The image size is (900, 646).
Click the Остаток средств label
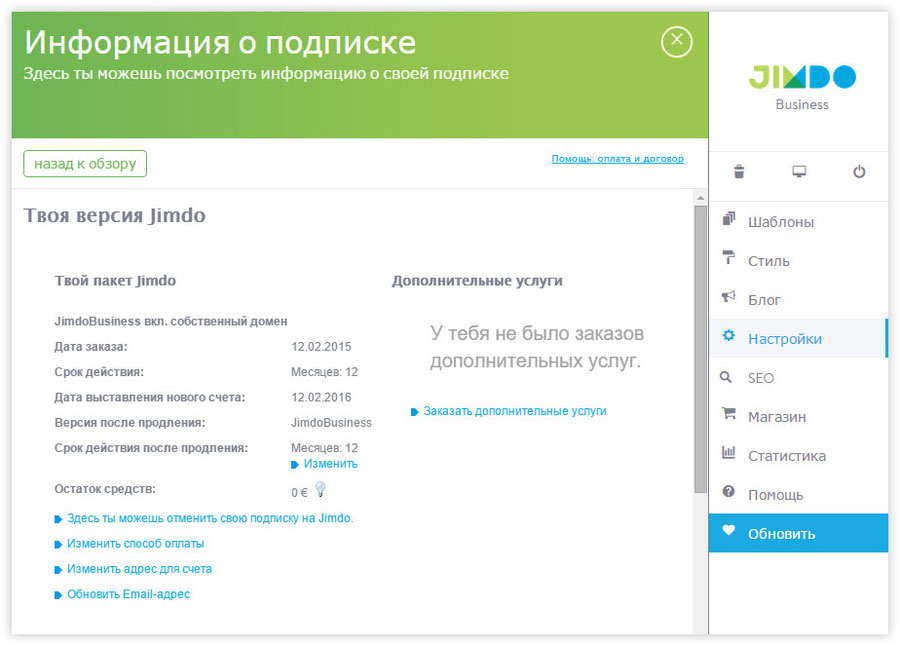[x=105, y=489]
